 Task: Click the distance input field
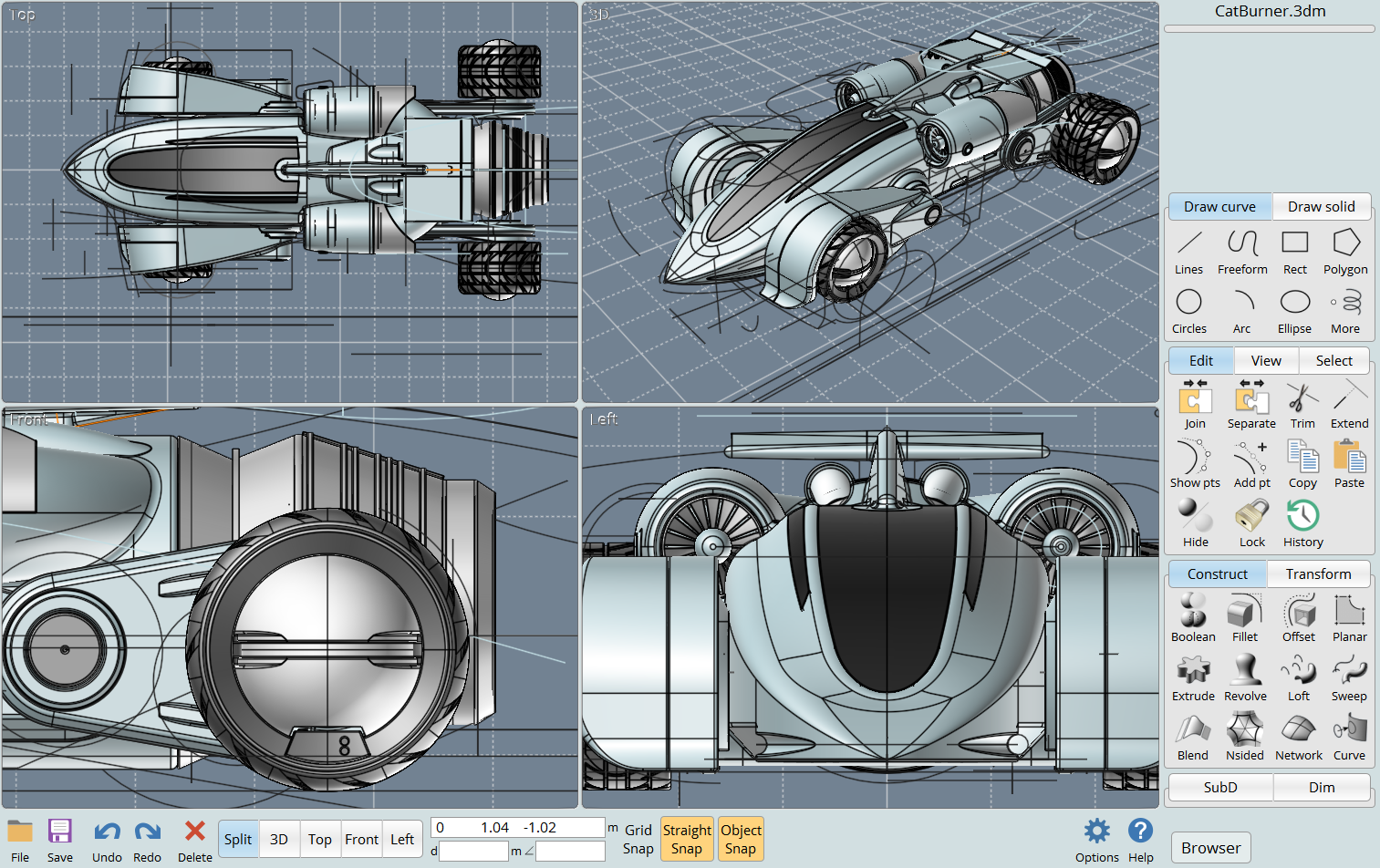pyautogui.click(x=473, y=851)
